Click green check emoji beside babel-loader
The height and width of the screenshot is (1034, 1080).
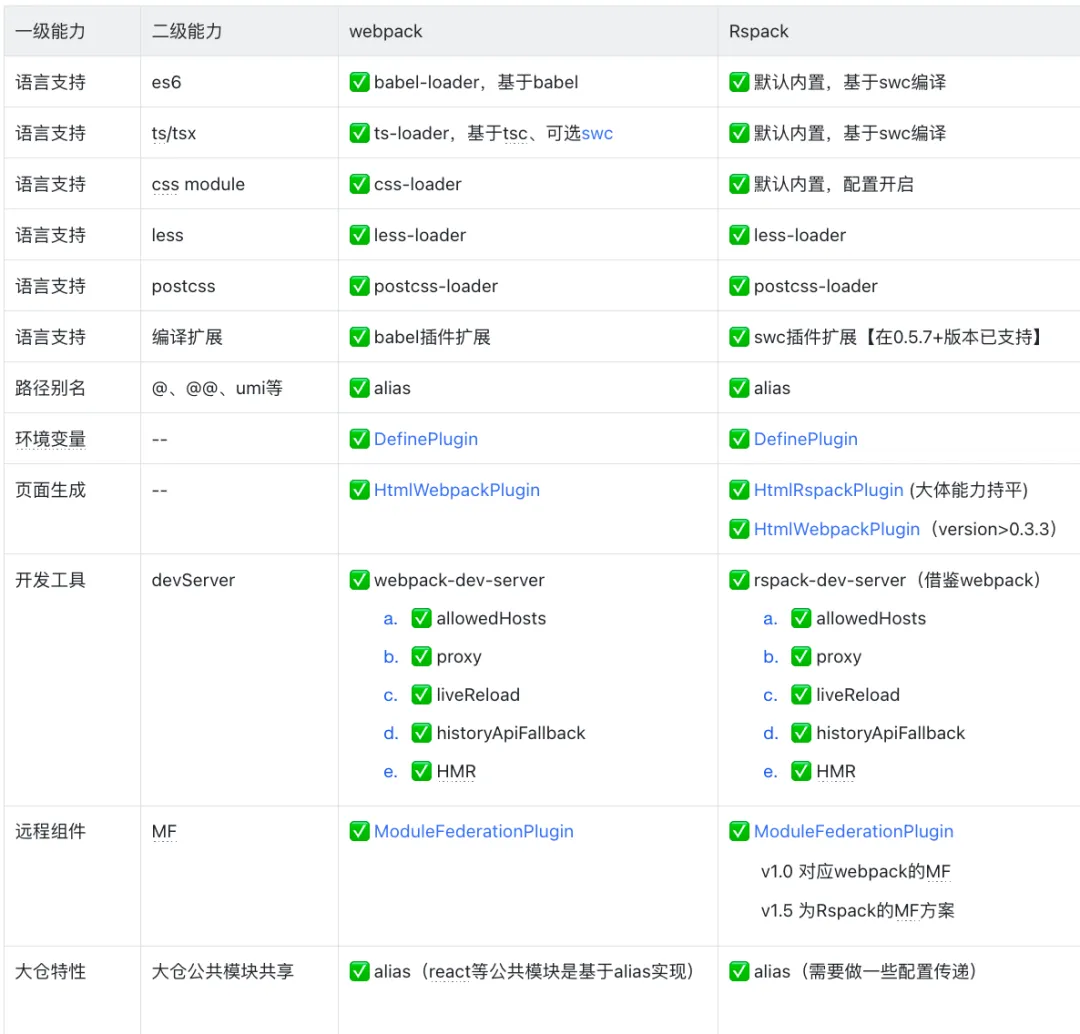(360, 82)
